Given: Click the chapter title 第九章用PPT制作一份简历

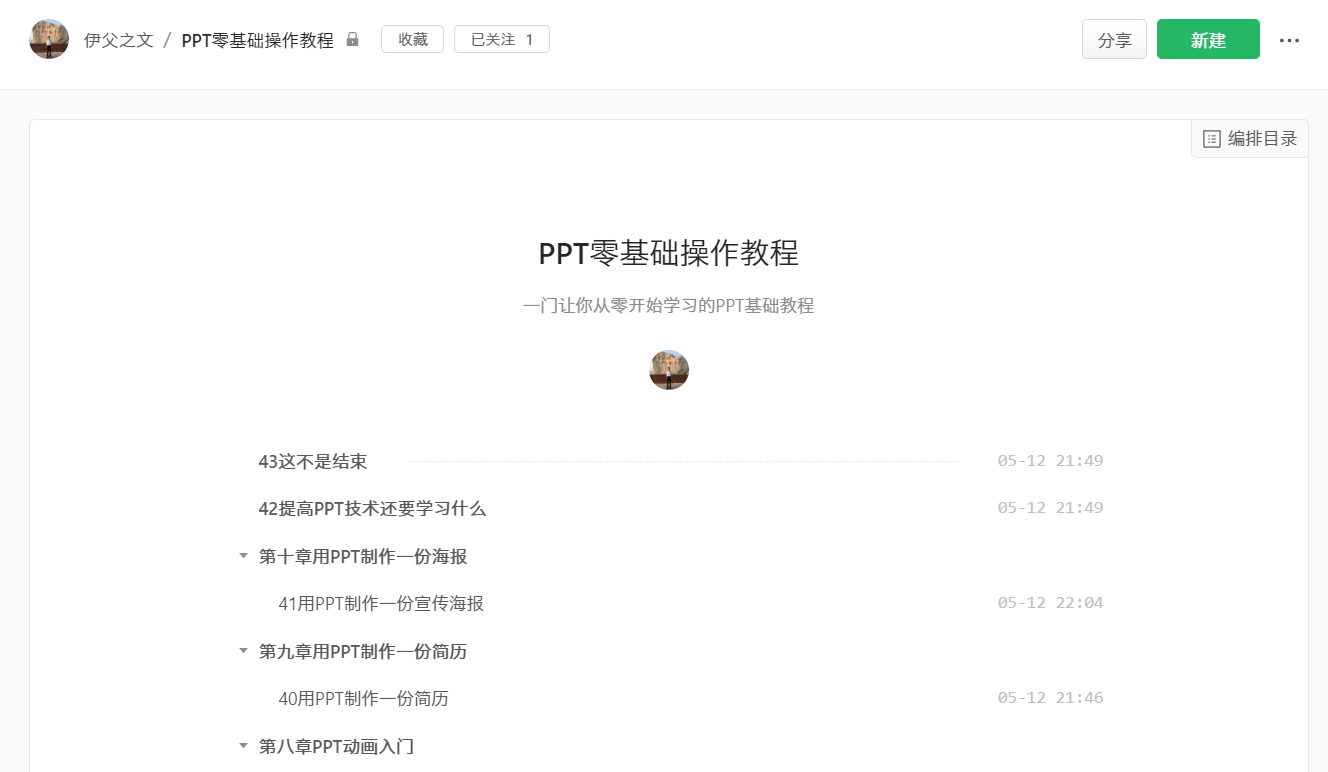Looking at the screenshot, I should pos(363,651).
